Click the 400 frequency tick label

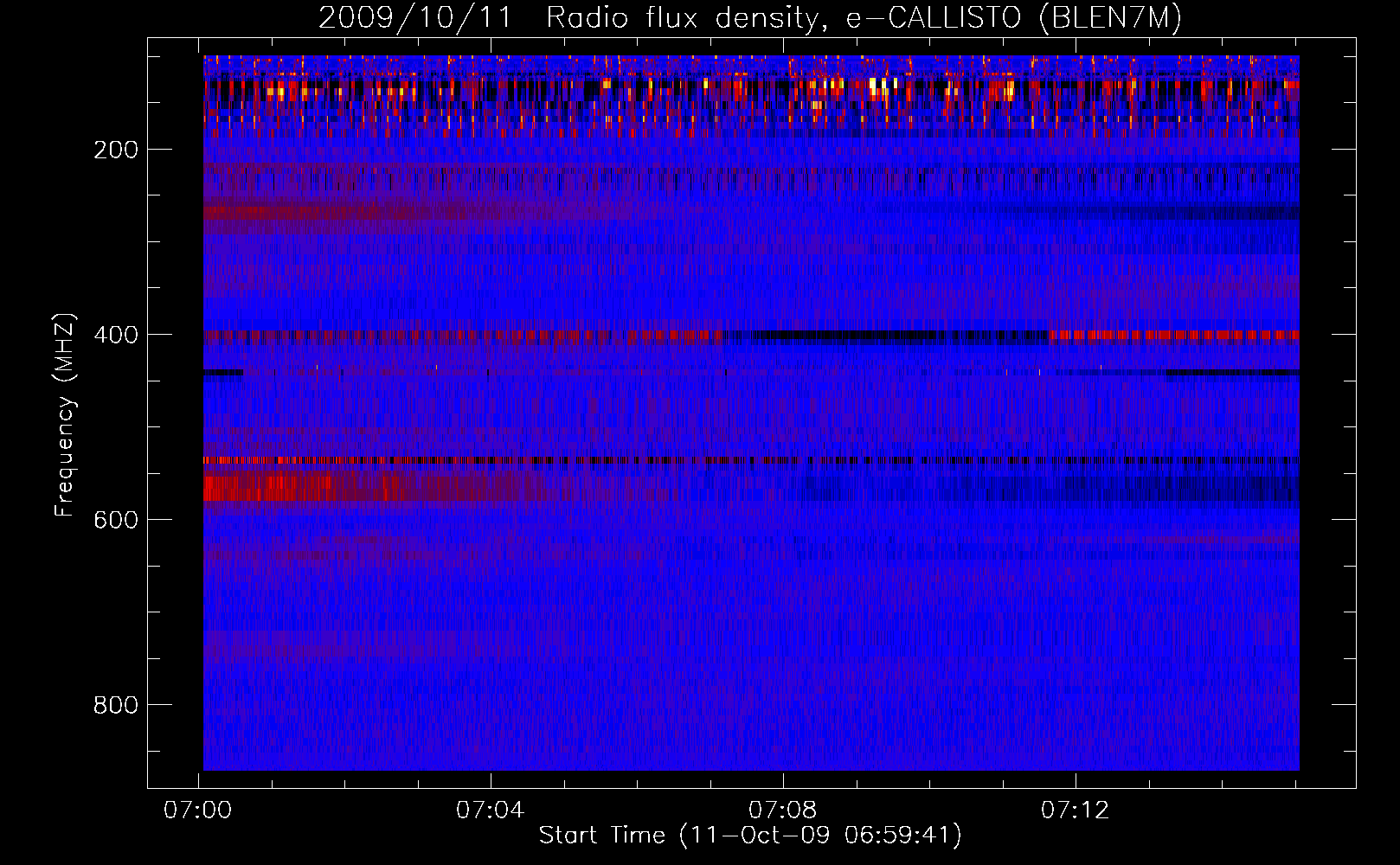(x=116, y=335)
